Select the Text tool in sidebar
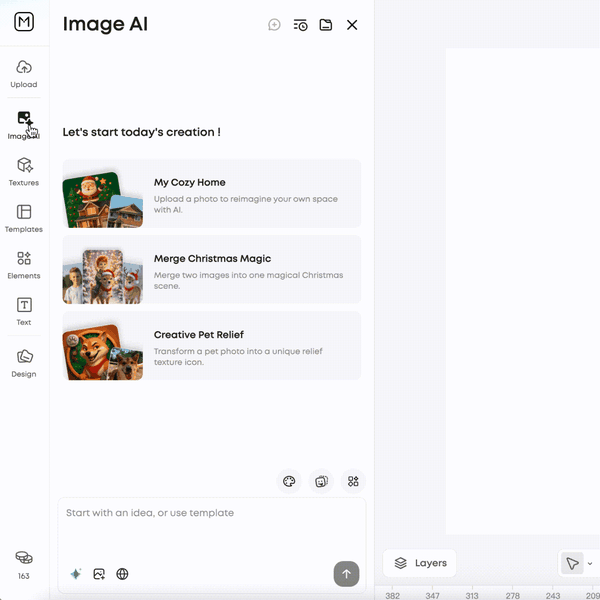This screenshot has width=600, height=600. [24, 311]
